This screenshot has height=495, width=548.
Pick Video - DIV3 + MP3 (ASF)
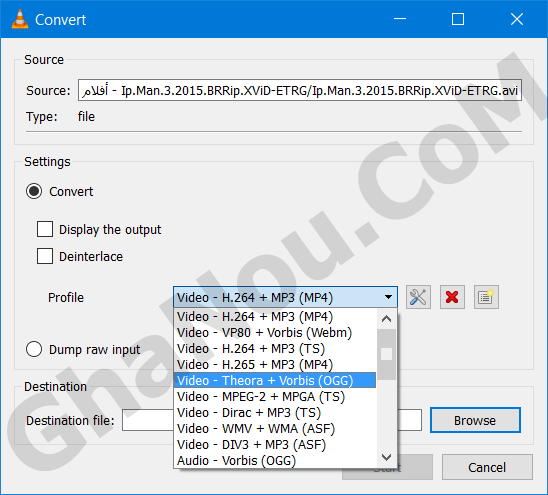pyautogui.click(x=275, y=445)
